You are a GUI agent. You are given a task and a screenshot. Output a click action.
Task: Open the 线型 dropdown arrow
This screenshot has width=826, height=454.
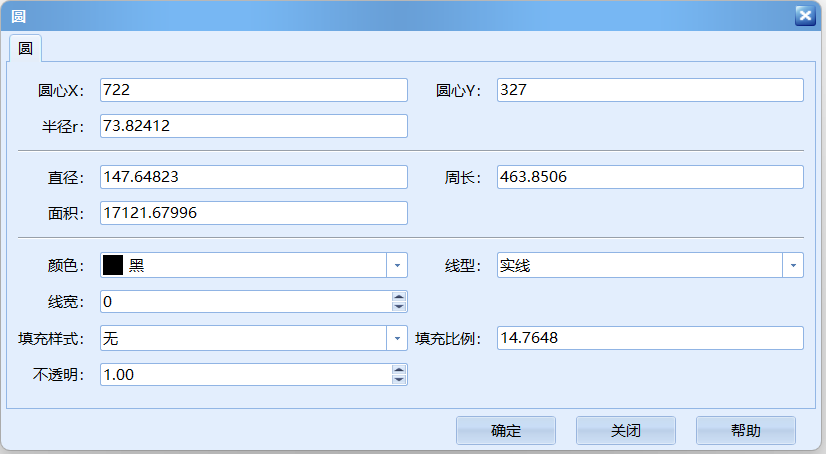(793, 265)
